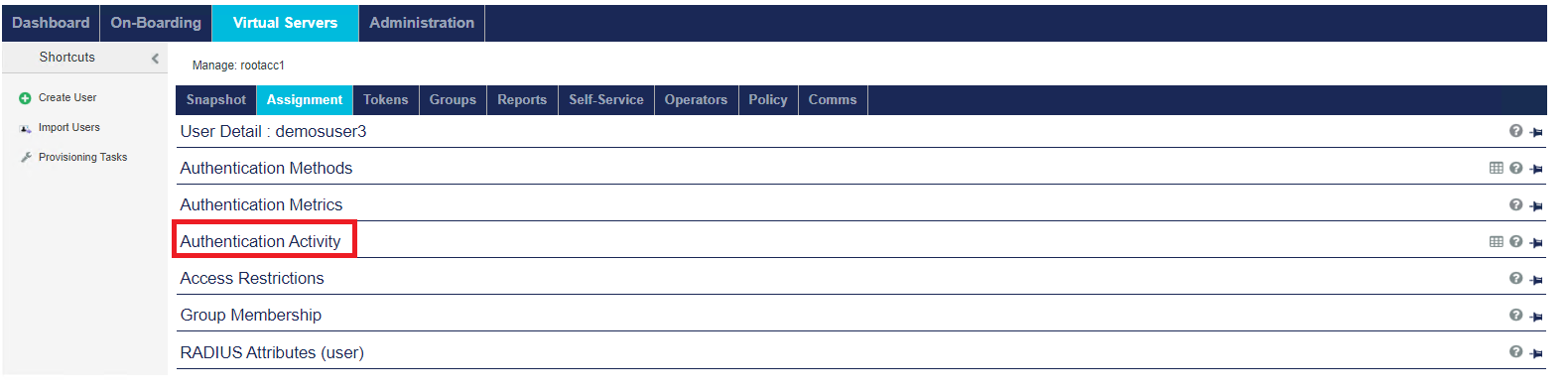Image resolution: width=1568 pixels, height=392 pixels.
Task: Pin the User Detail section
Action: [1536, 132]
